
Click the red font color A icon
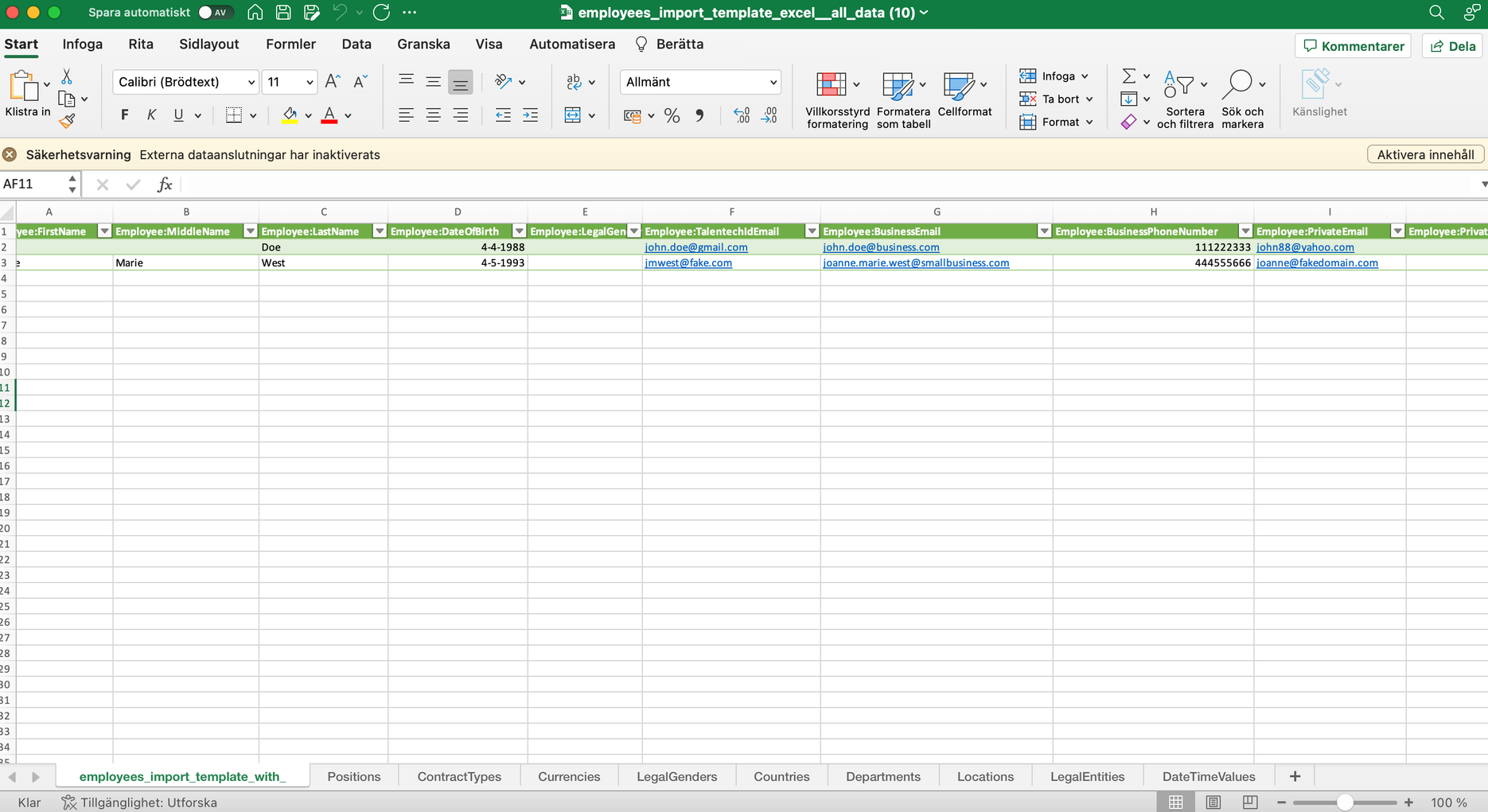[329, 115]
